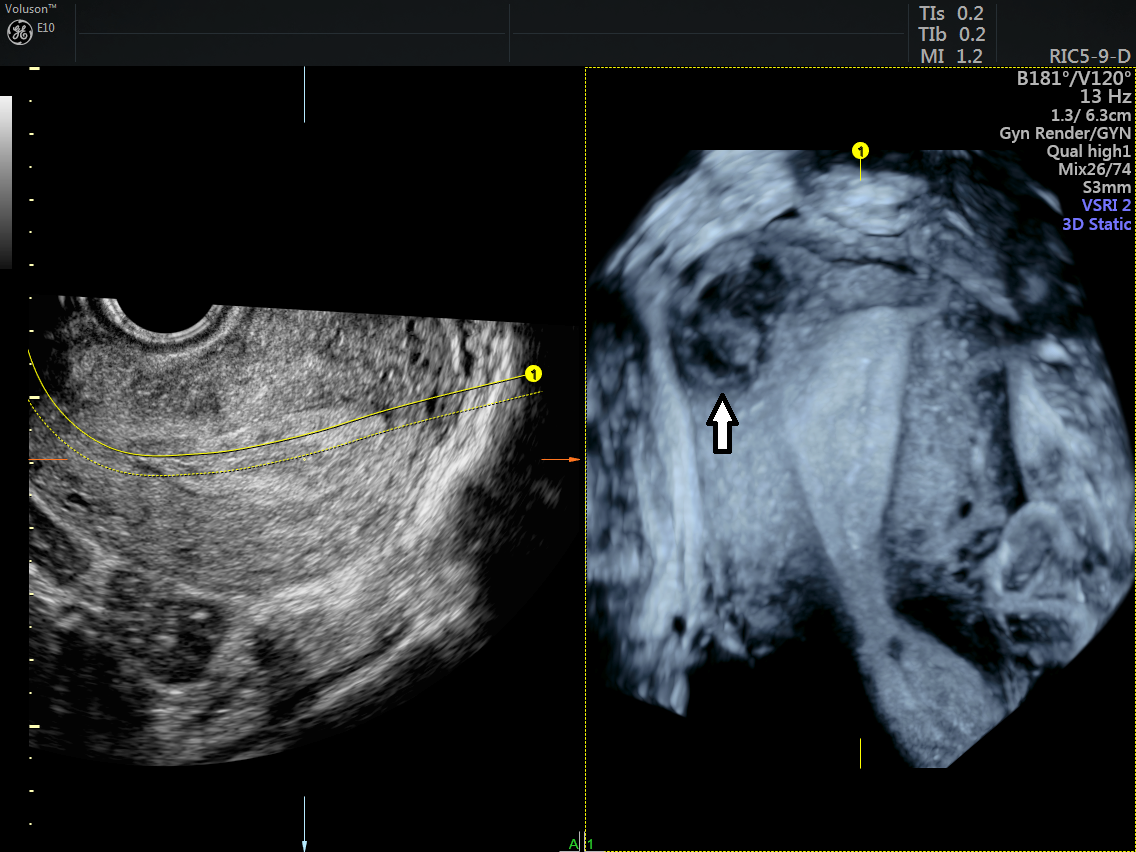1136x852 pixels.
Task: Expand the Mix26/74 blending setting
Action: coord(1095,169)
